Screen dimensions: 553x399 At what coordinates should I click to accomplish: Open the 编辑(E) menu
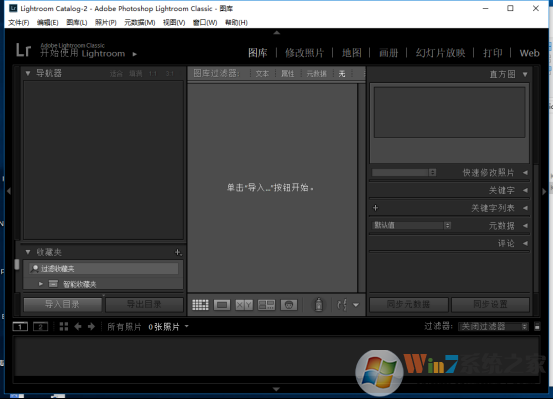48,23
